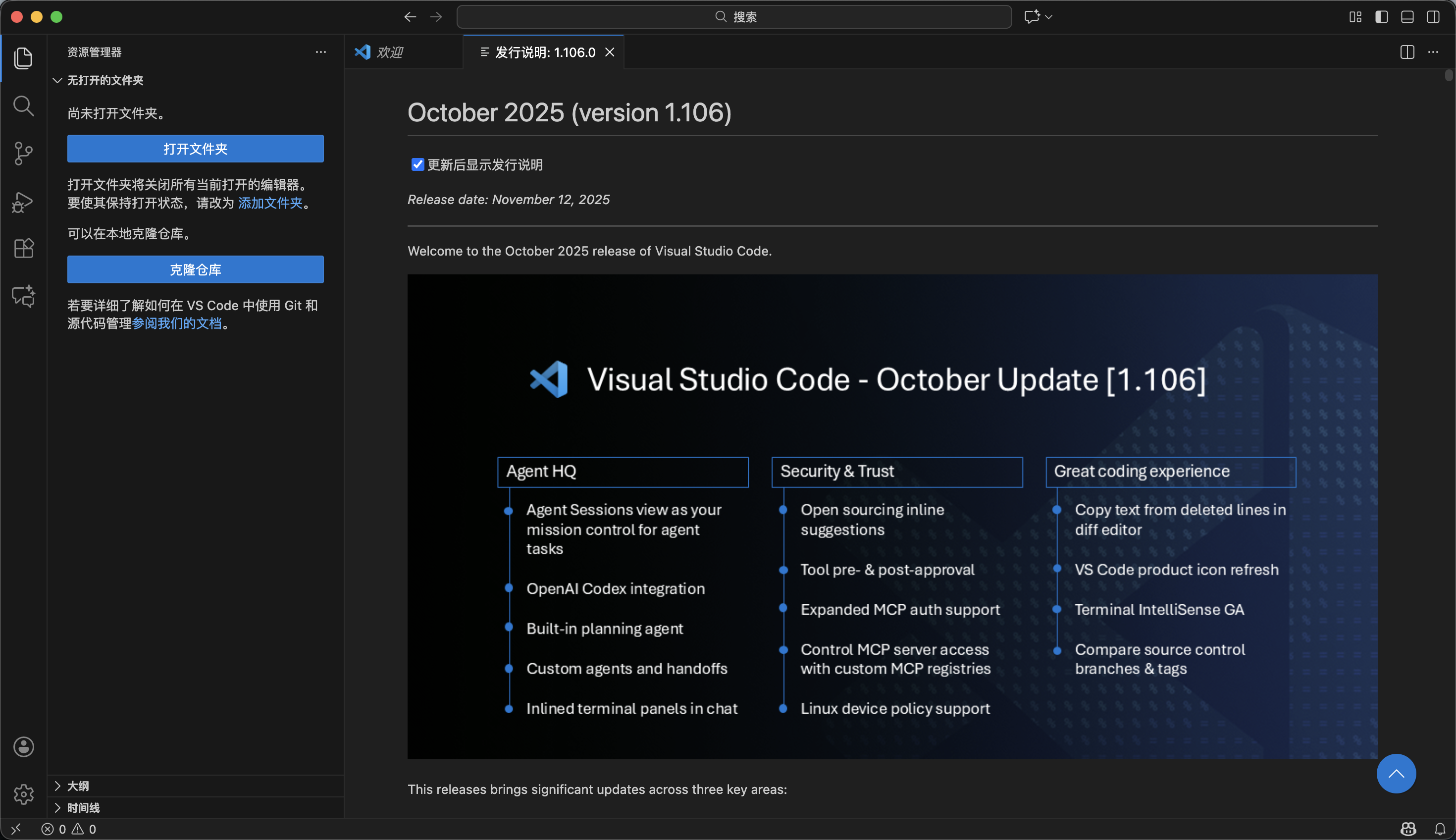Click the blue scroll-to-top button
Screen dimensions: 1456x840
coord(1396,774)
